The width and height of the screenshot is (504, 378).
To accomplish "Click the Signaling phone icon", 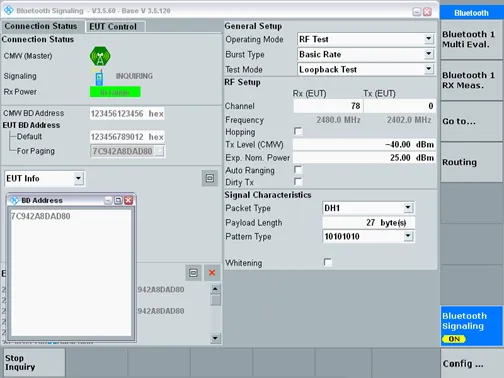I will pyautogui.click(x=99, y=77).
